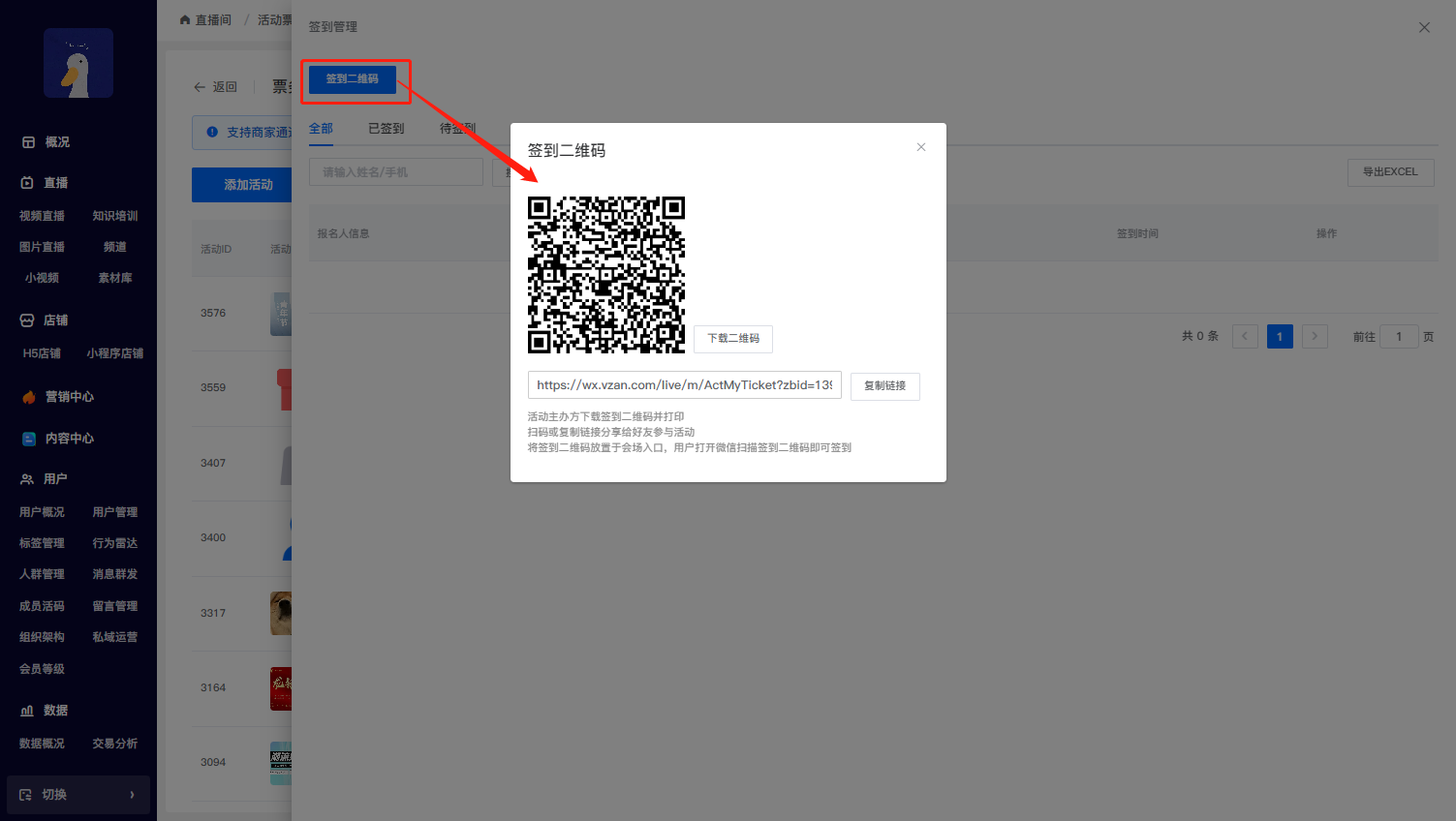Click the 返回 back arrow

[x=200, y=87]
